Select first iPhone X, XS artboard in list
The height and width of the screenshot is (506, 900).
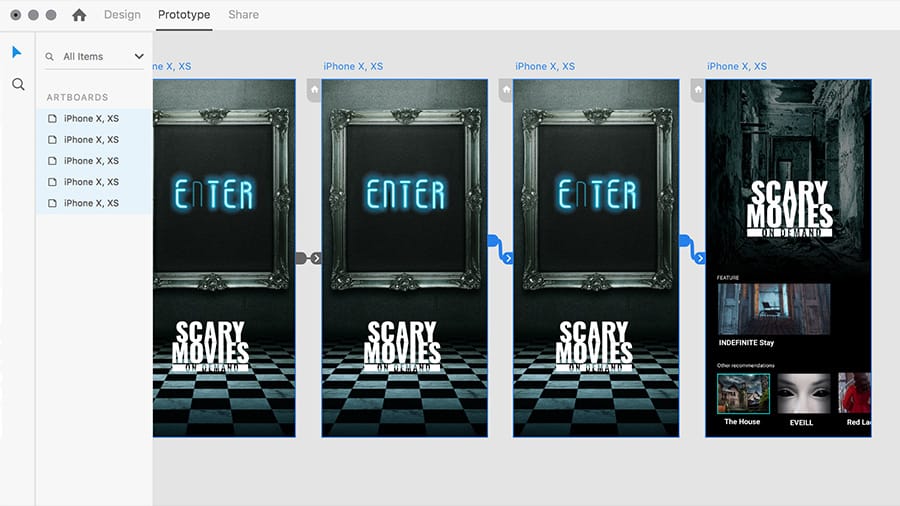click(94, 119)
